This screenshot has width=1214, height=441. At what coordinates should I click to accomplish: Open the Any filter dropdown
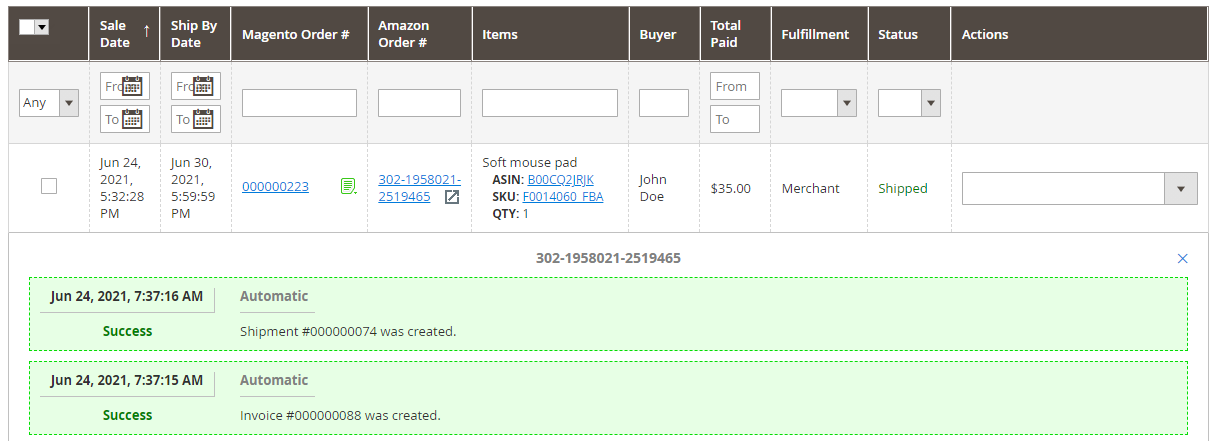(49, 102)
